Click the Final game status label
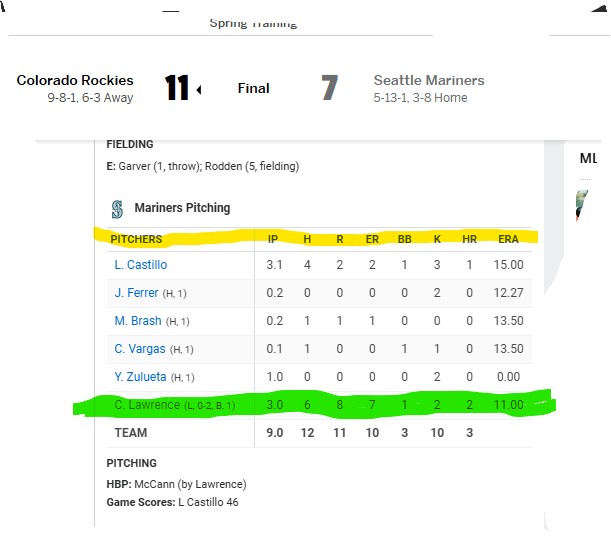Viewport: 611px width, 540px height. point(253,88)
